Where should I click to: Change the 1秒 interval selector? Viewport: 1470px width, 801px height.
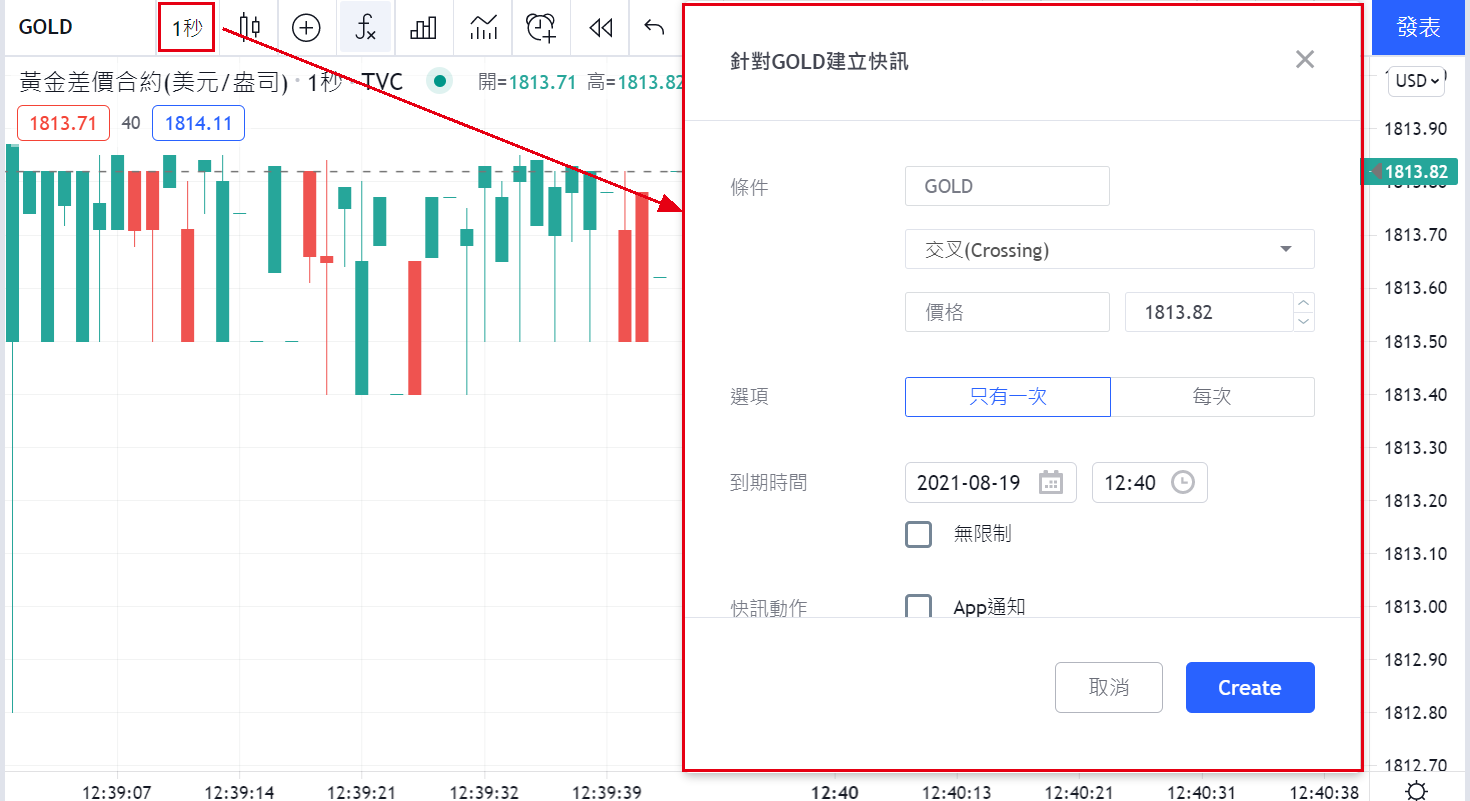(x=187, y=27)
